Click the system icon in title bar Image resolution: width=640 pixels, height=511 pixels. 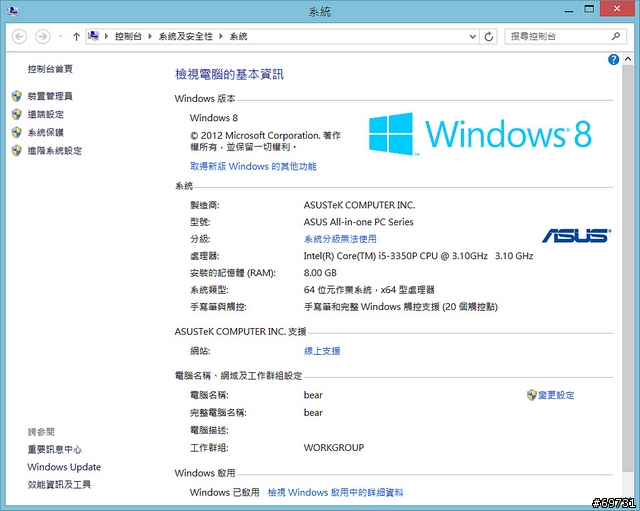coord(13,11)
